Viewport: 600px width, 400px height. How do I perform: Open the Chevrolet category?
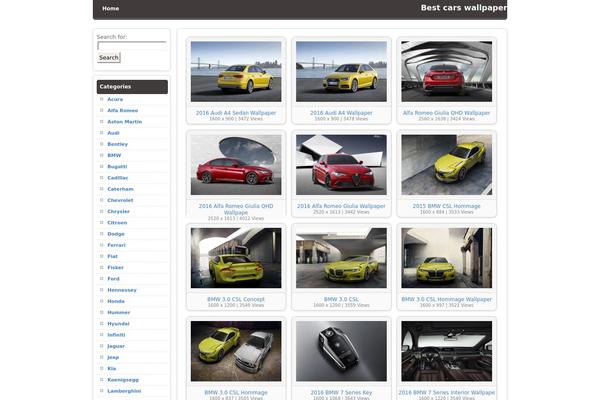click(x=120, y=200)
